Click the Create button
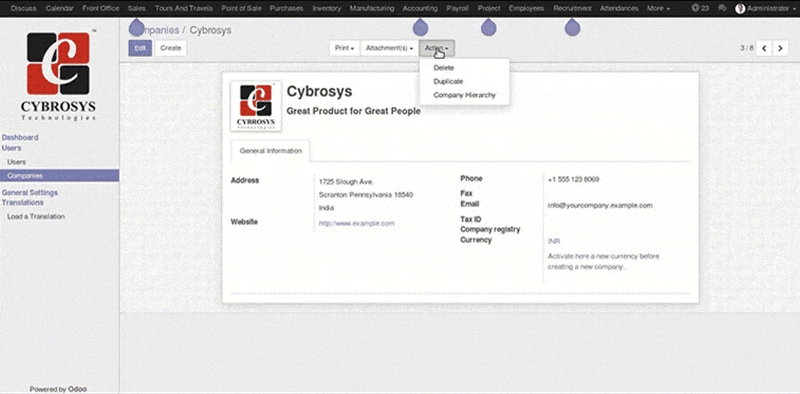The width and height of the screenshot is (800, 394). [170, 48]
